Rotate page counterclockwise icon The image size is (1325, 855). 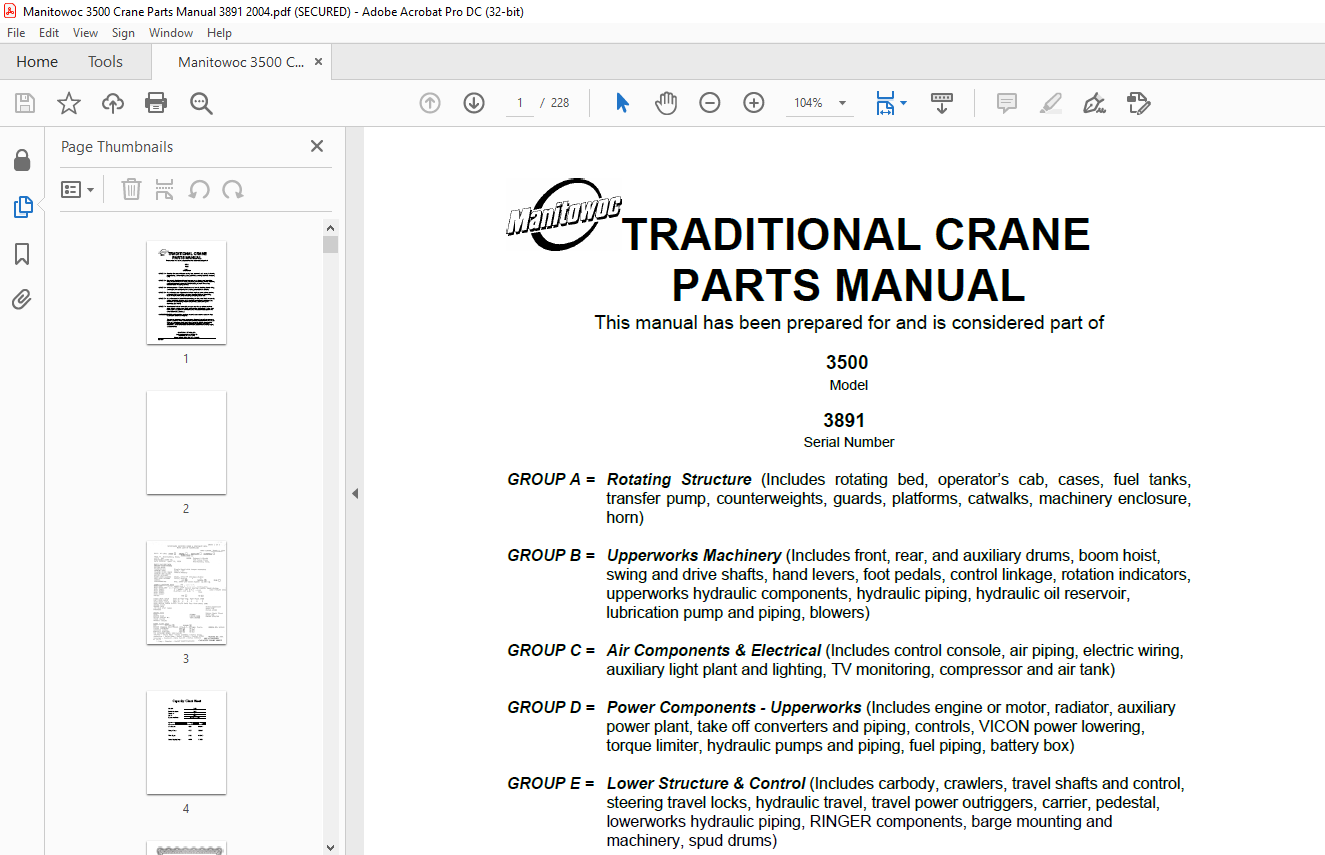pyautogui.click(x=199, y=189)
